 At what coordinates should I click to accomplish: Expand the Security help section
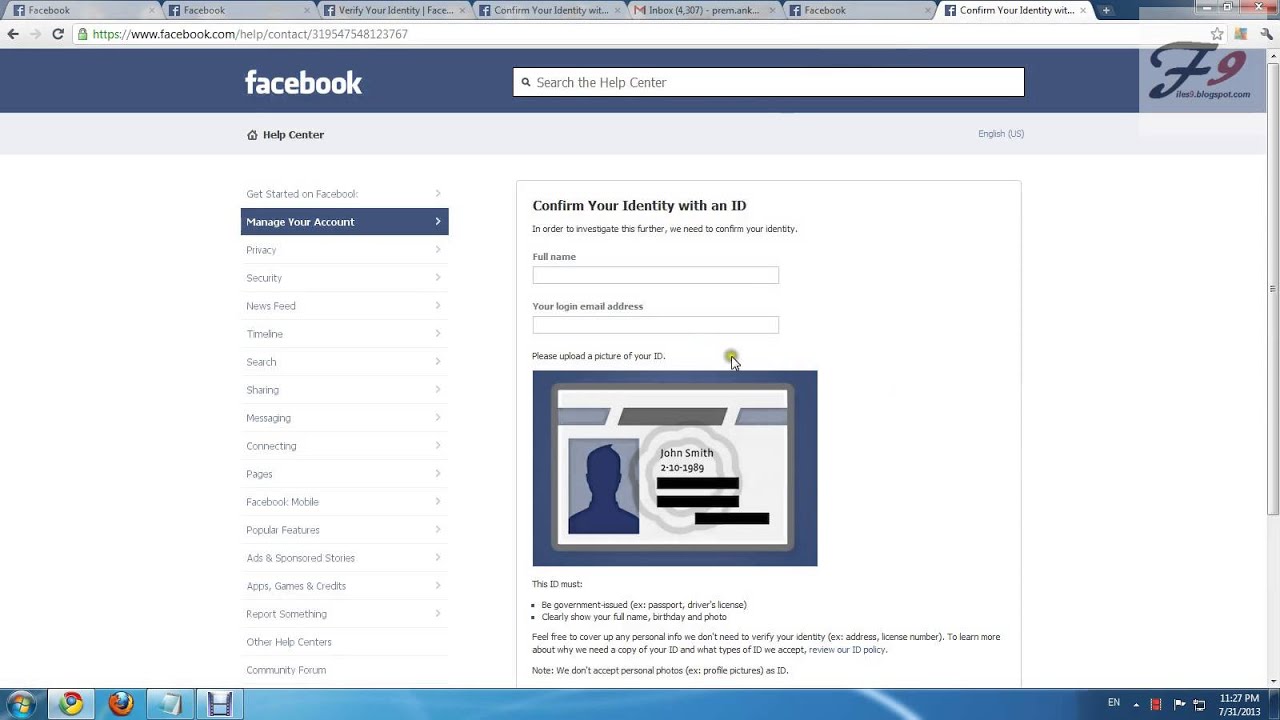[344, 278]
